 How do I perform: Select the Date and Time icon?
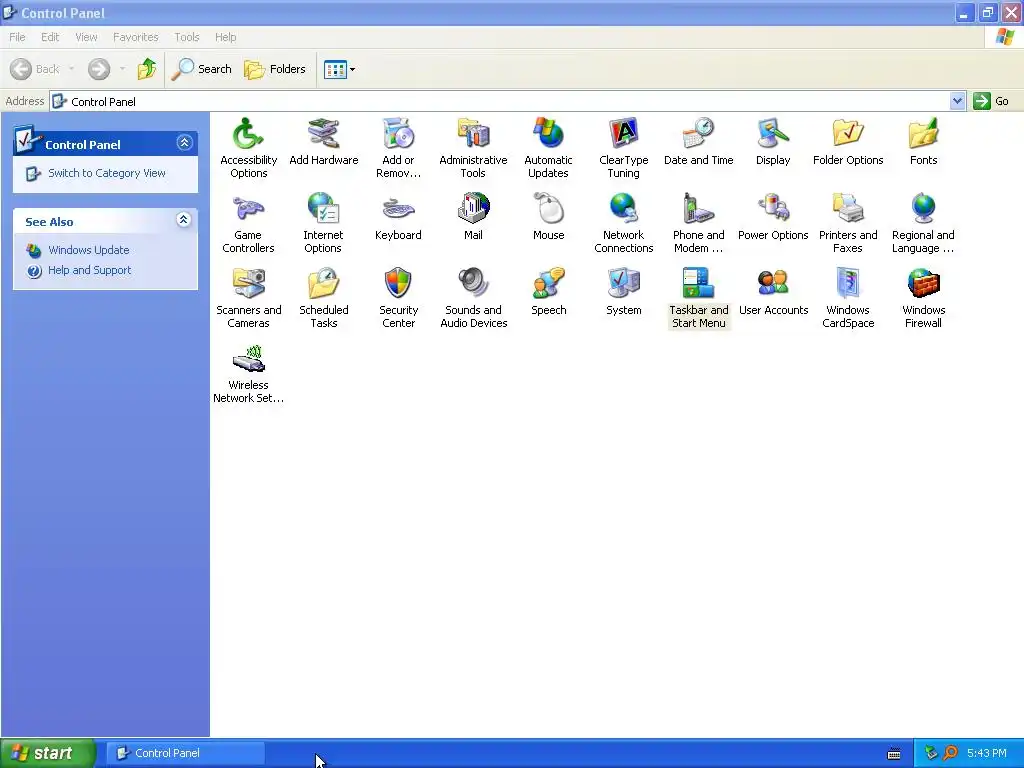[699, 142]
